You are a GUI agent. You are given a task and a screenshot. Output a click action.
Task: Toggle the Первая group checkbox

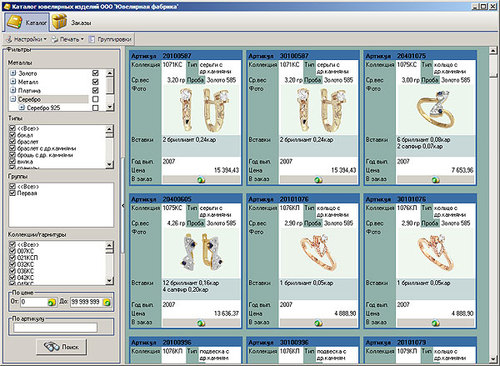13,193
